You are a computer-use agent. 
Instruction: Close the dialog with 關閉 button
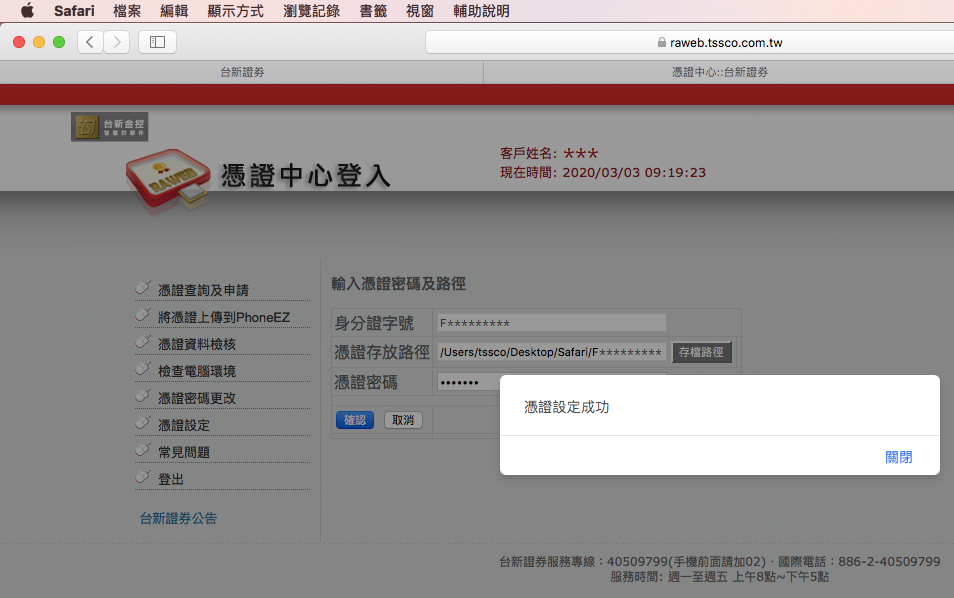898,457
